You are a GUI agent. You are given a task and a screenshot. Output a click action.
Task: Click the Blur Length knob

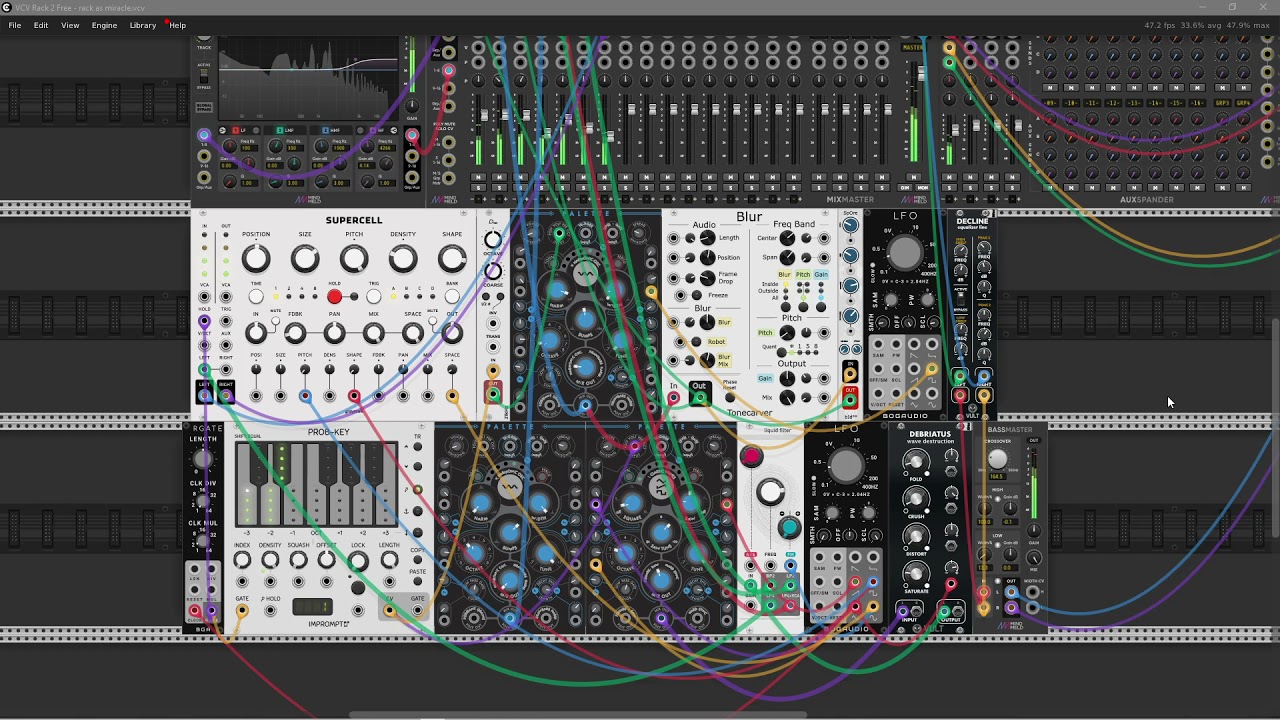(x=707, y=237)
